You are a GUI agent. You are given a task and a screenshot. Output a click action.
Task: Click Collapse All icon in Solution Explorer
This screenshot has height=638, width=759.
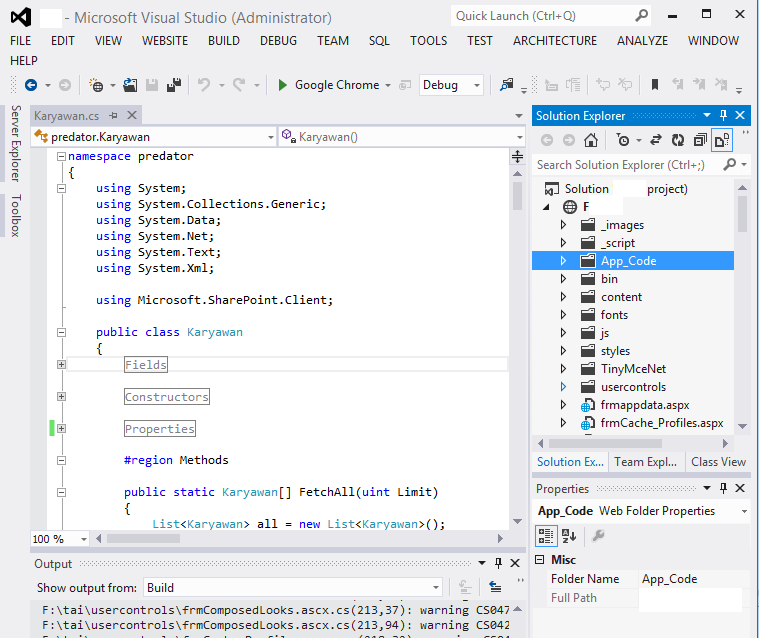click(700, 140)
